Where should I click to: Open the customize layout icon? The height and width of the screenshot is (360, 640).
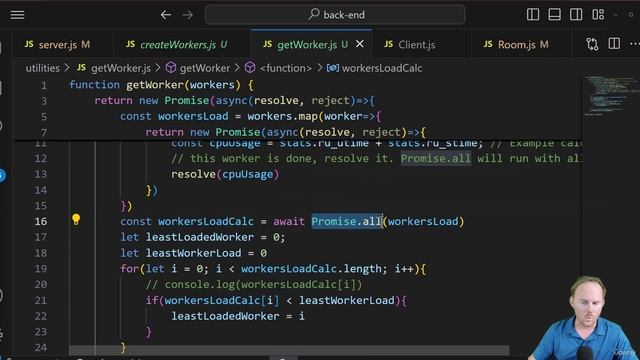pyautogui.click(x=598, y=15)
